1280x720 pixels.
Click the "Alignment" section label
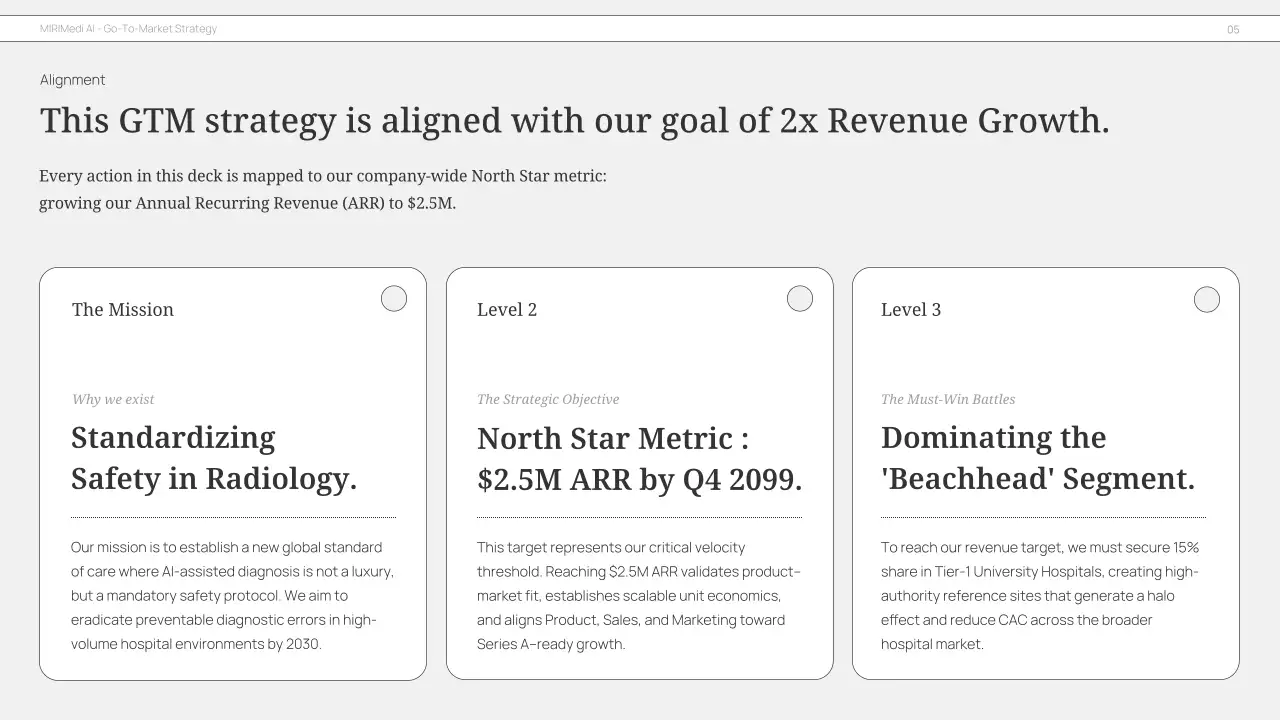coord(73,80)
